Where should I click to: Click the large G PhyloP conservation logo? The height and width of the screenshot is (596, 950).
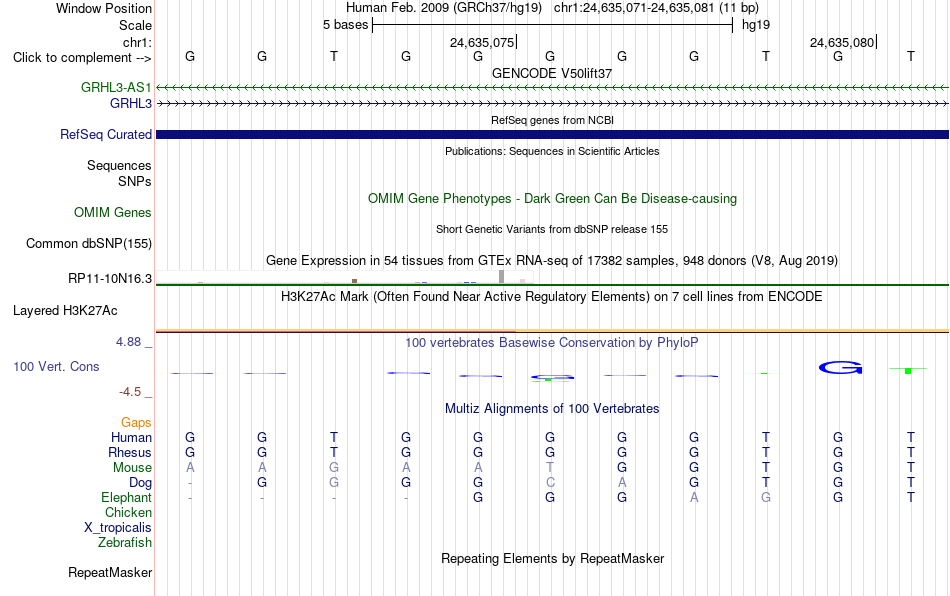[840, 367]
